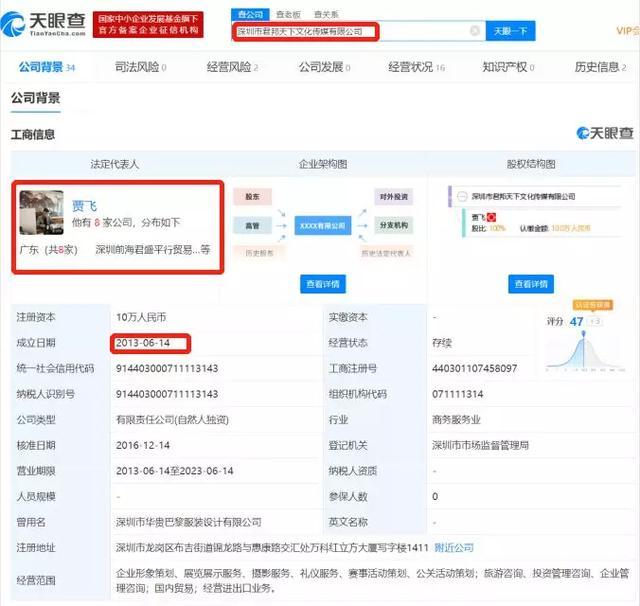Click the 对外投资 node in the structure diagram
Screen dimensions: 640x606
click(x=393, y=197)
